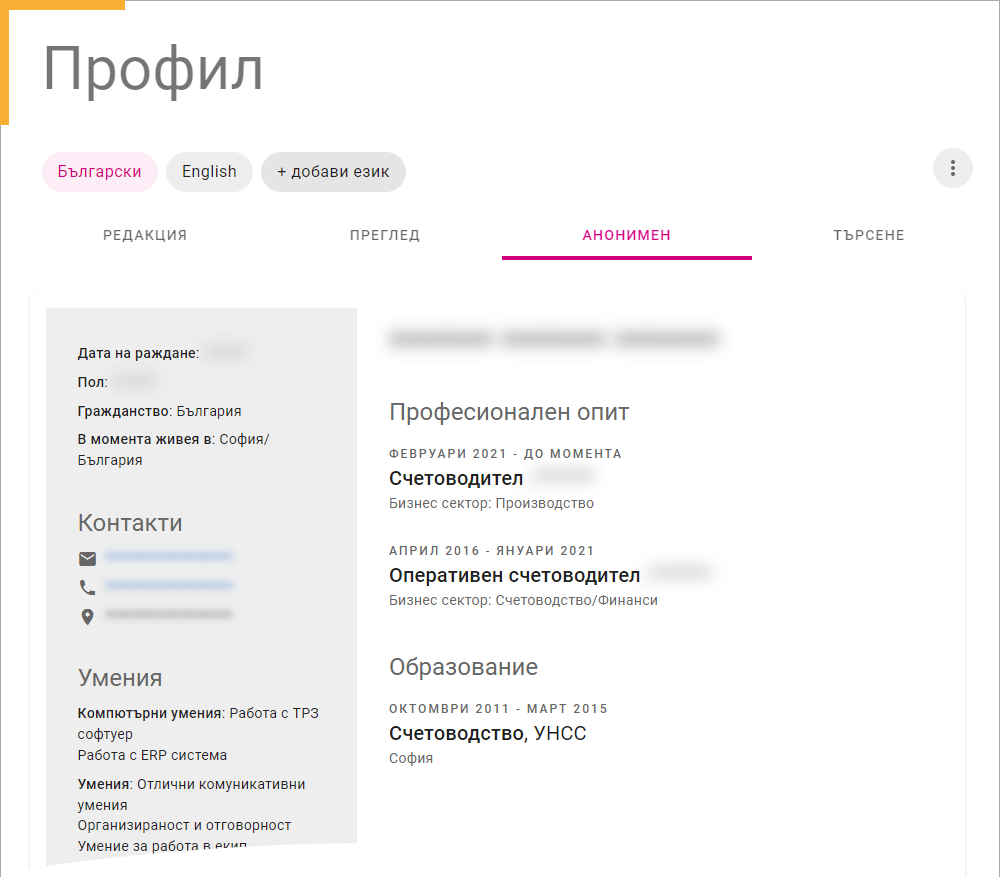Click the 'Професионален опит' section heading
Screen dimensions: 1000x877
pos(509,412)
